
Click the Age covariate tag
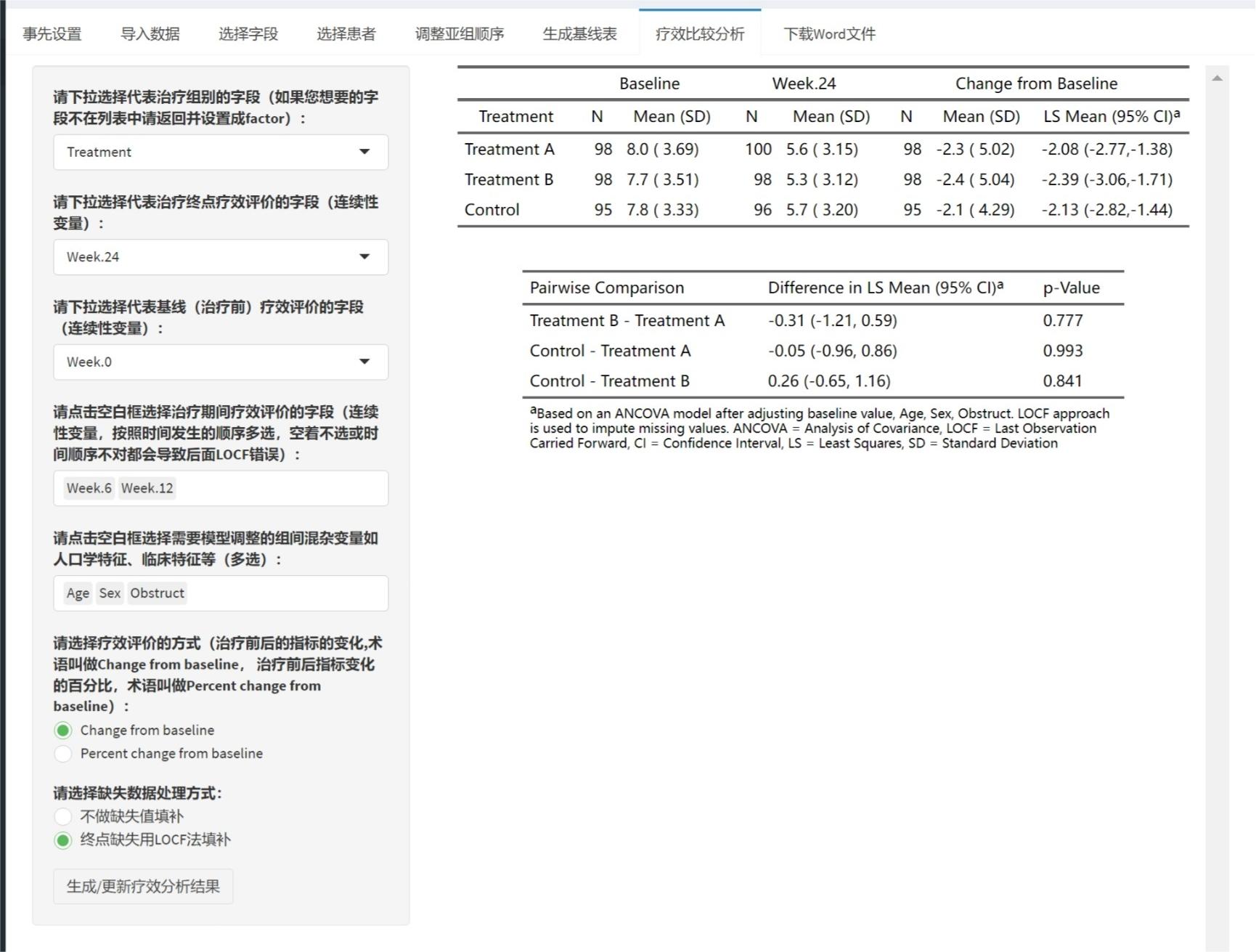78,593
